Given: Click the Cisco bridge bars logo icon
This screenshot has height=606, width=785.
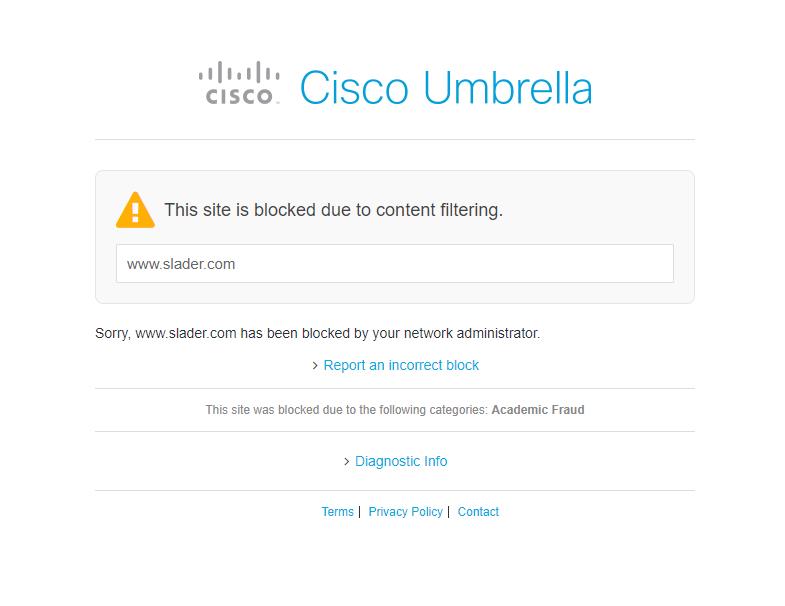Looking at the screenshot, I should (239, 72).
